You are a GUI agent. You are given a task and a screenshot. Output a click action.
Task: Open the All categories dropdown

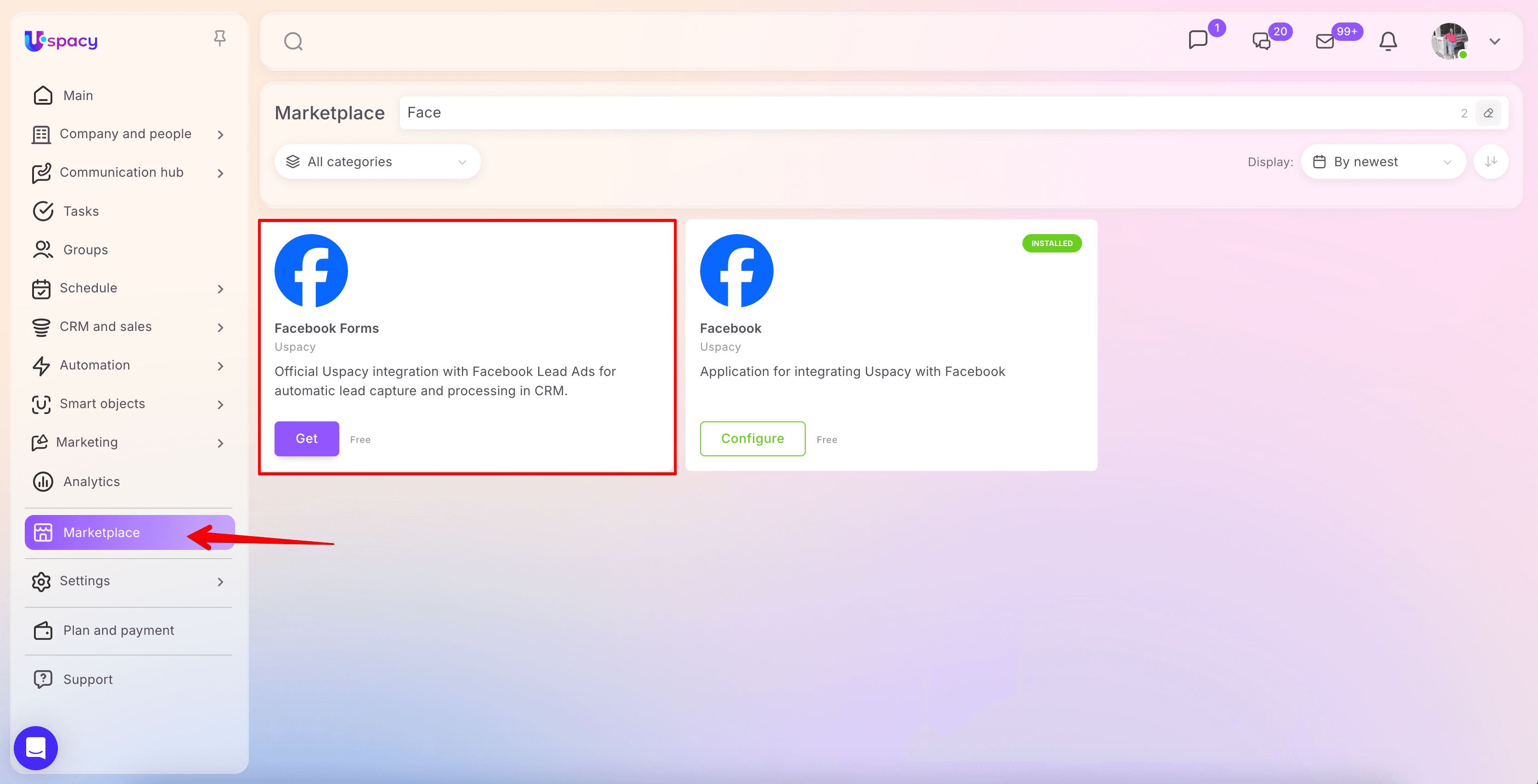click(x=377, y=161)
